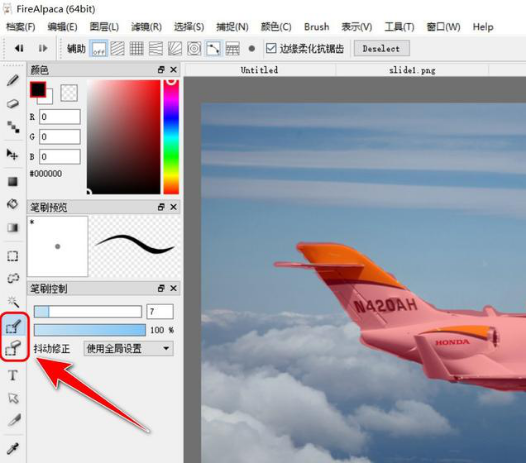The height and width of the screenshot is (463, 526).
Task: Select the Fill rectangle shape tool
Action: 13,182
